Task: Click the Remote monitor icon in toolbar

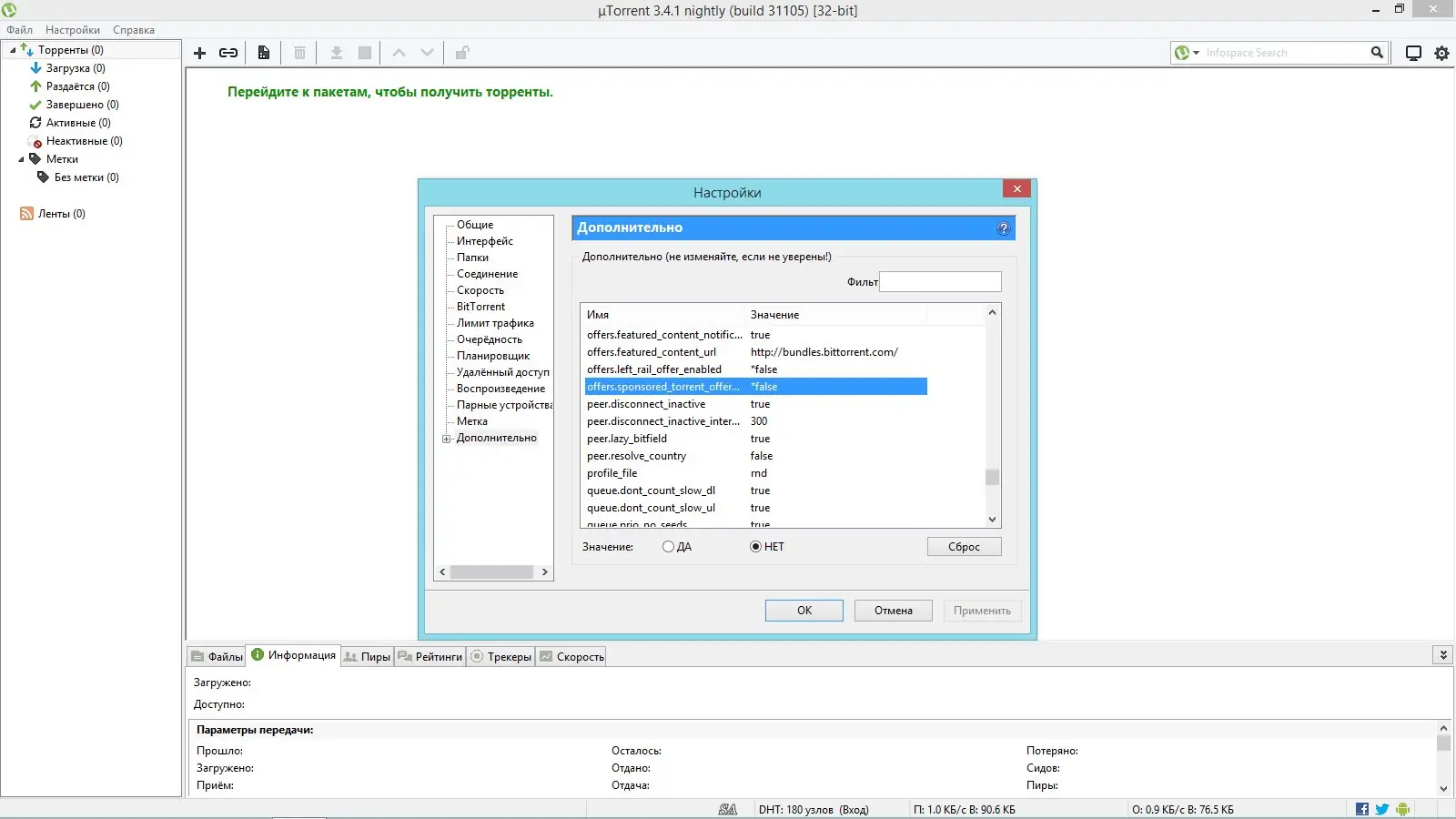Action: 1413,53
